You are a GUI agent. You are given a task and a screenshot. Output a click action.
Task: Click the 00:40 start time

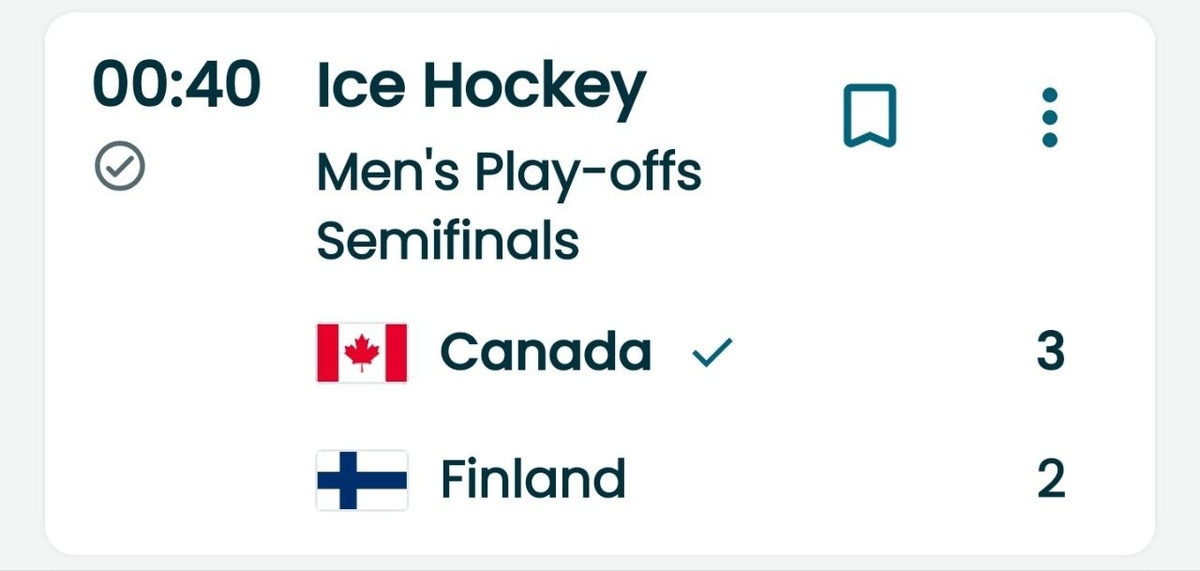pyautogui.click(x=177, y=84)
